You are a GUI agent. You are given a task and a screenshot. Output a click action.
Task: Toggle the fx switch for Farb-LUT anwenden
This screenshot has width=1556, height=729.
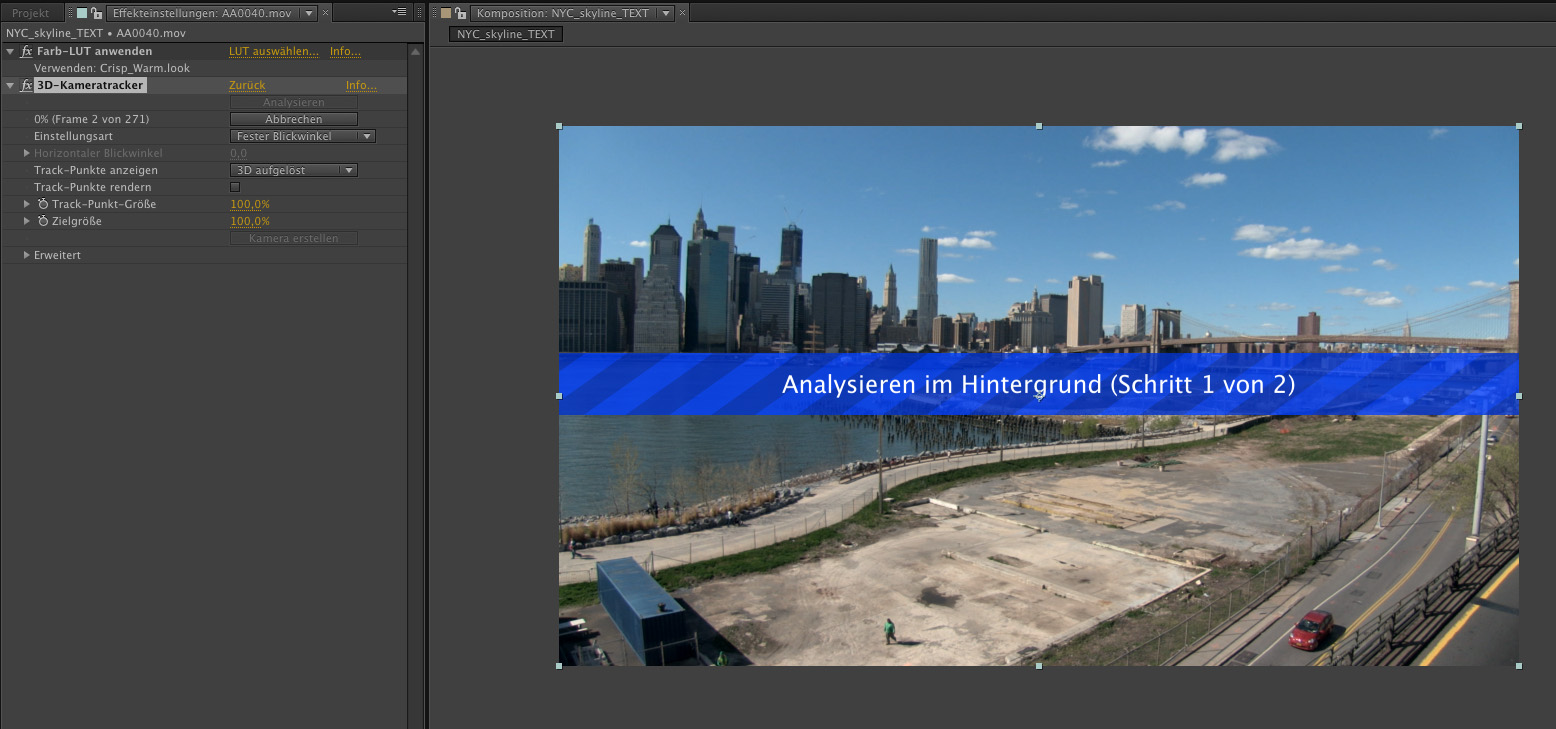[27, 51]
